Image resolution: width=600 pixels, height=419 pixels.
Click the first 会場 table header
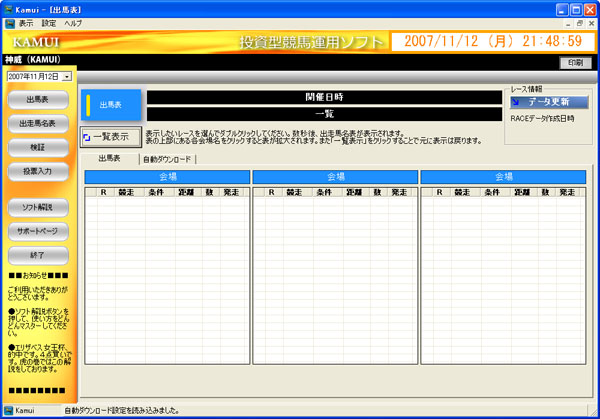tap(167, 176)
